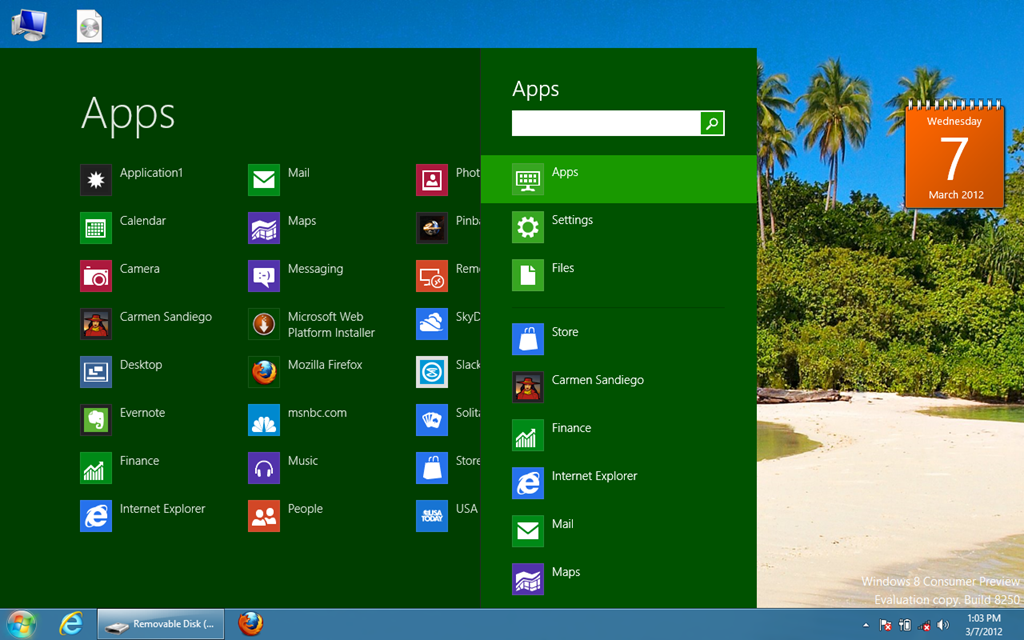Image resolution: width=1024 pixels, height=640 pixels.
Task: Click the search magnifier button
Action: tap(712, 123)
